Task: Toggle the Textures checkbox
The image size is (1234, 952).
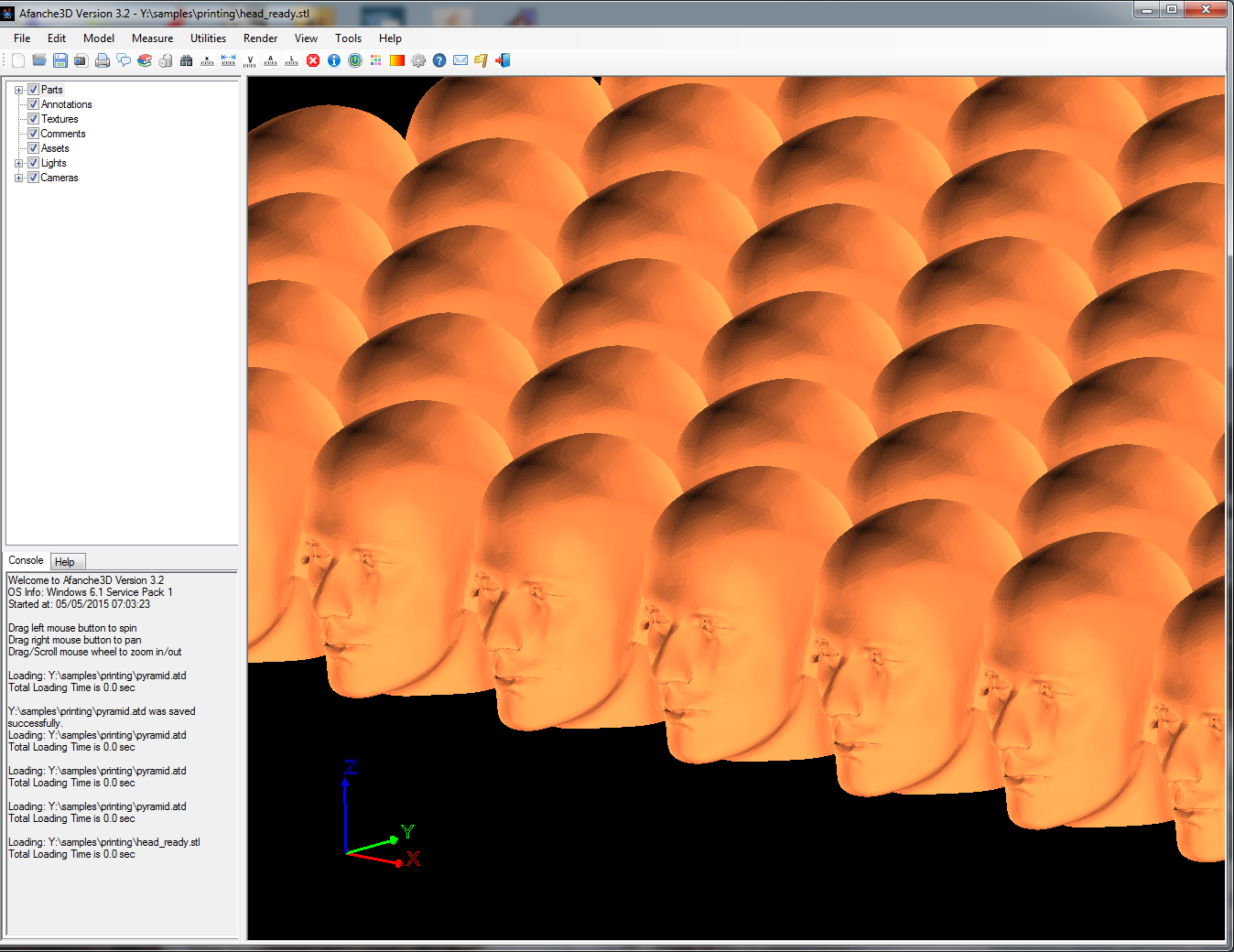Action: (33, 119)
